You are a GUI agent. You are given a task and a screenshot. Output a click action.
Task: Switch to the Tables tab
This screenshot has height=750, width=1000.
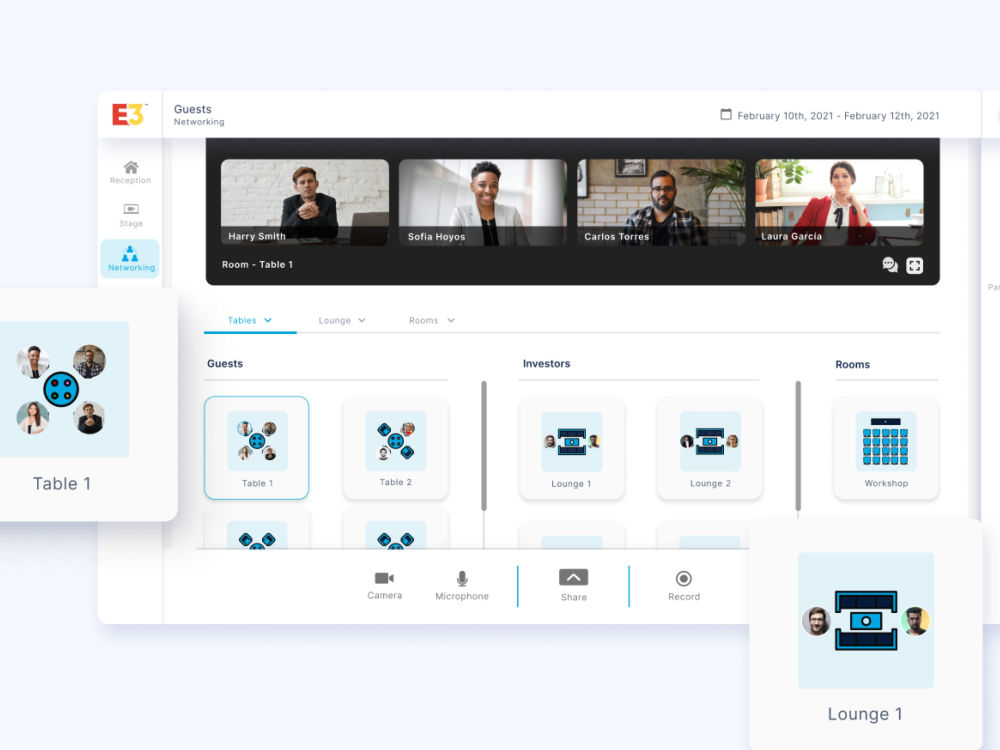[250, 320]
